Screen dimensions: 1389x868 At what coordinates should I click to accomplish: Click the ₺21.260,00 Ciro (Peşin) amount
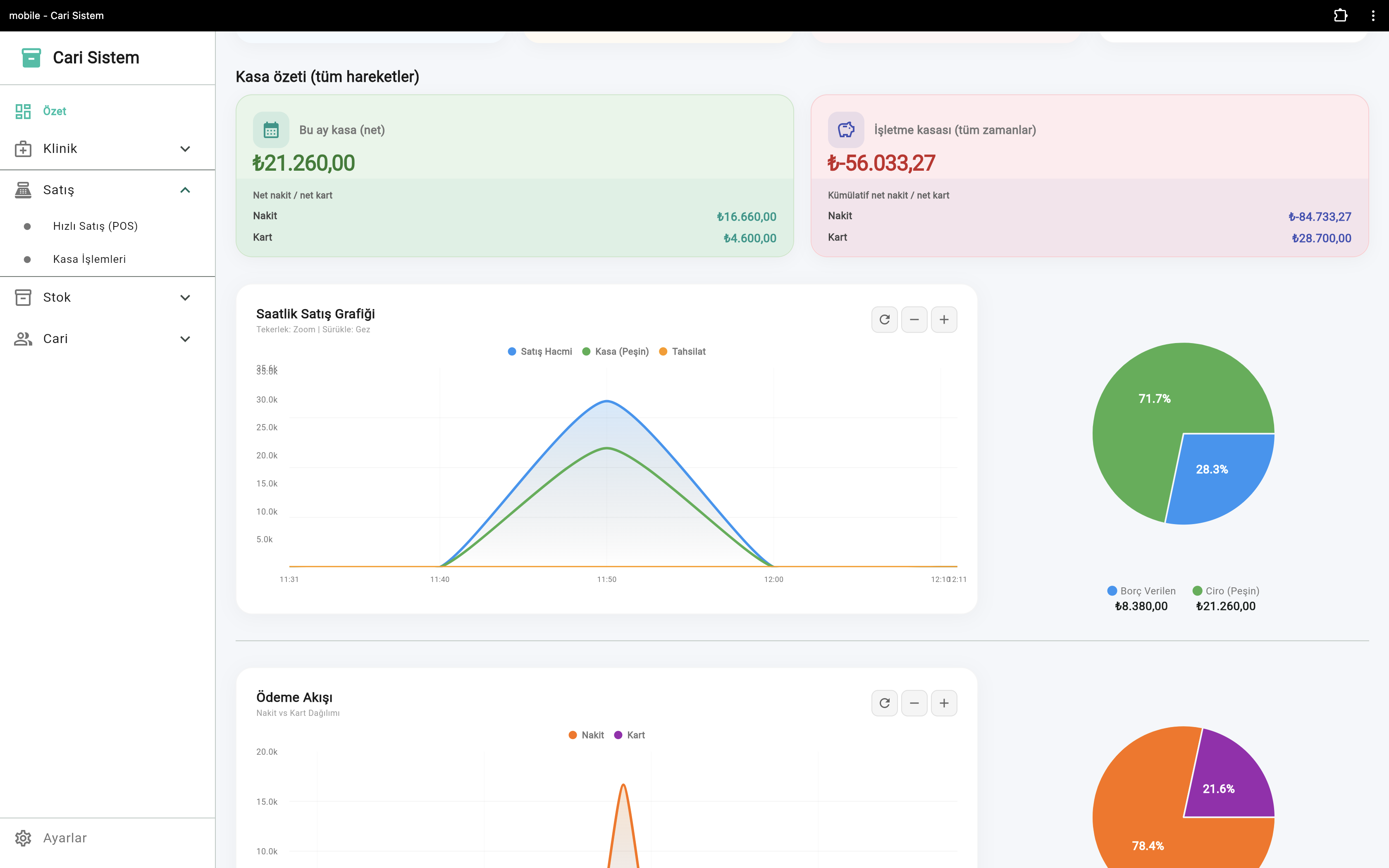click(1226, 606)
